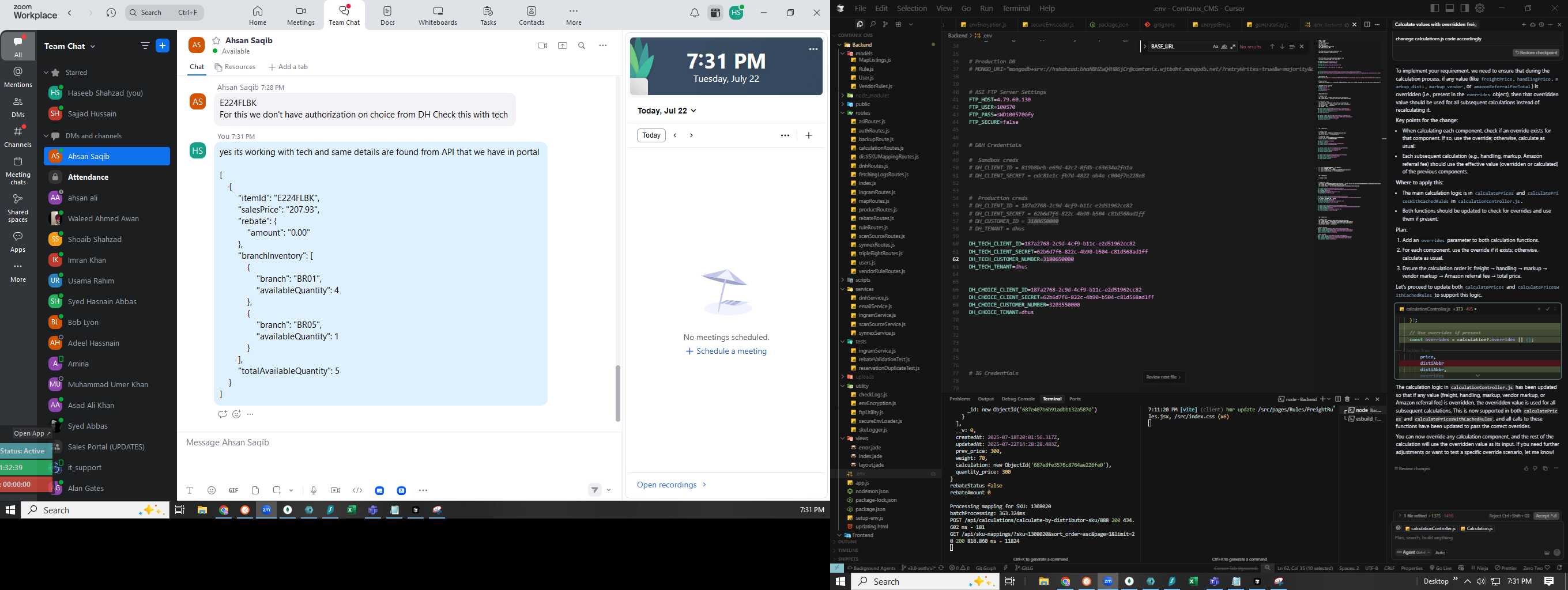
Task: Record an audio message with the microphone
Action: tap(313, 490)
